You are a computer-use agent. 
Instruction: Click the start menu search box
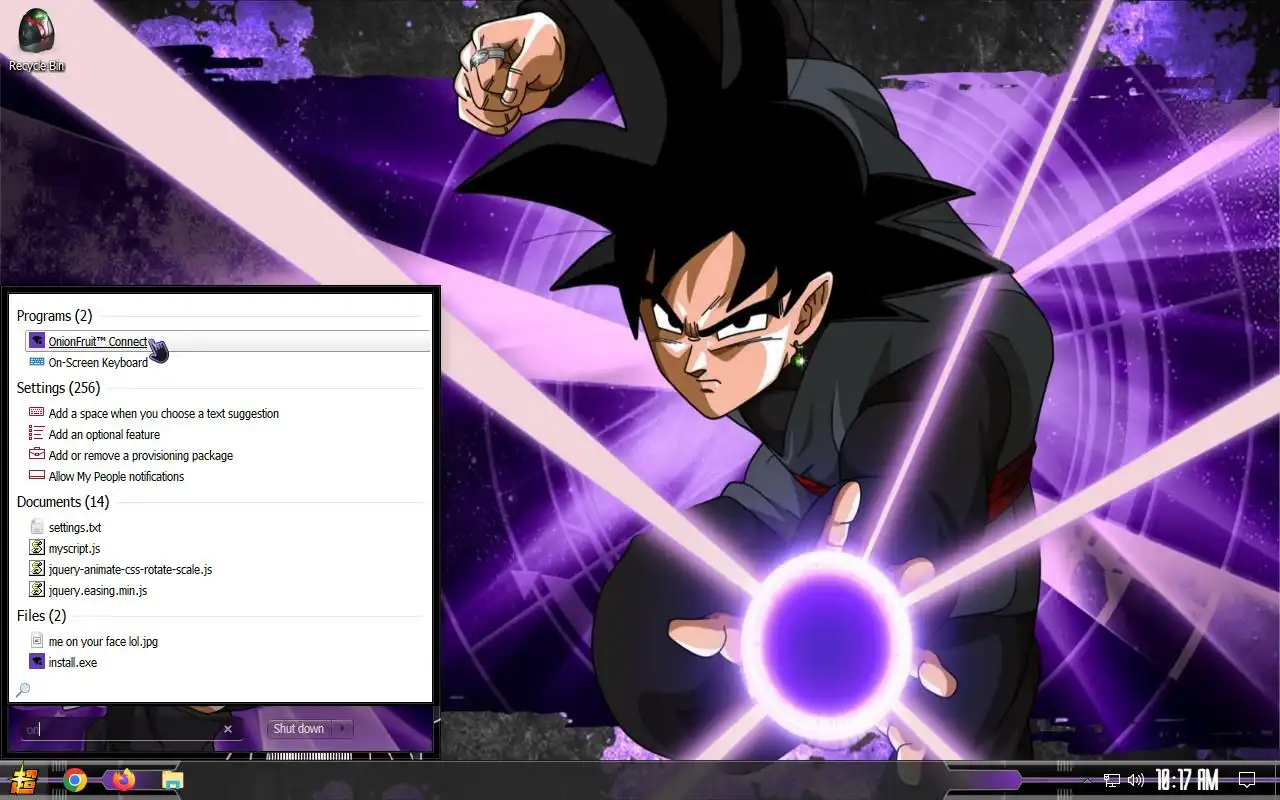(x=120, y=729)
